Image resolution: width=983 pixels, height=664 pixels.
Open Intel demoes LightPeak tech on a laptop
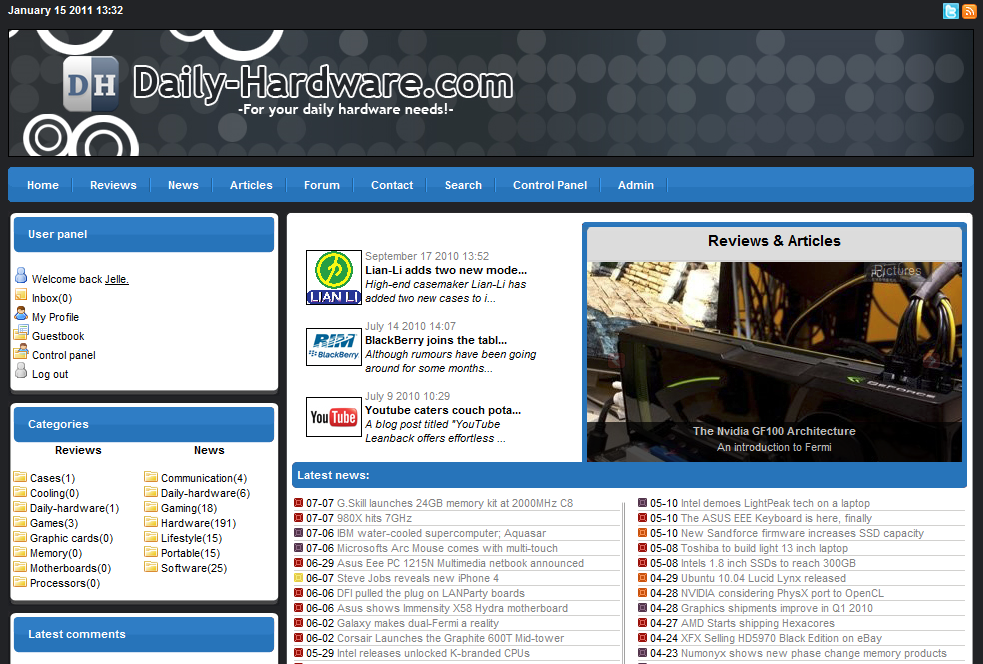pos(775,503)
